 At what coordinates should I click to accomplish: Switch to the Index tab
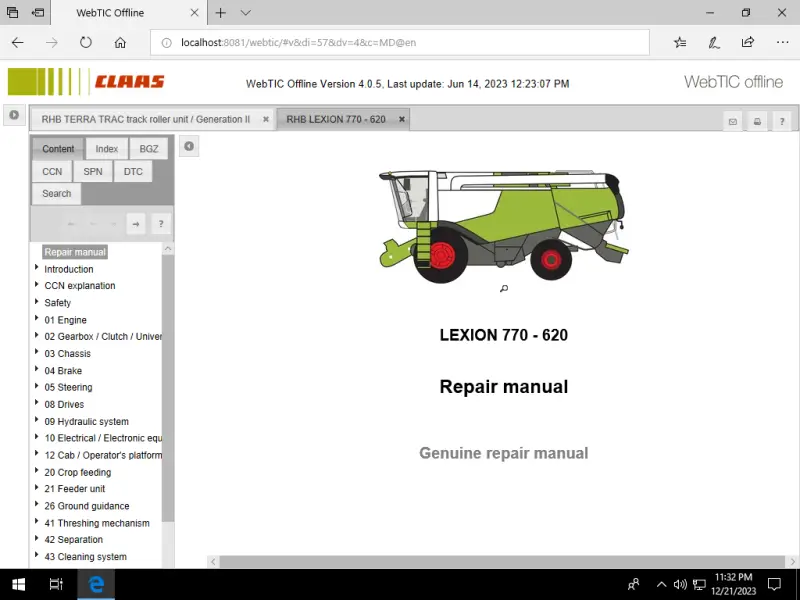coord(106,148)
